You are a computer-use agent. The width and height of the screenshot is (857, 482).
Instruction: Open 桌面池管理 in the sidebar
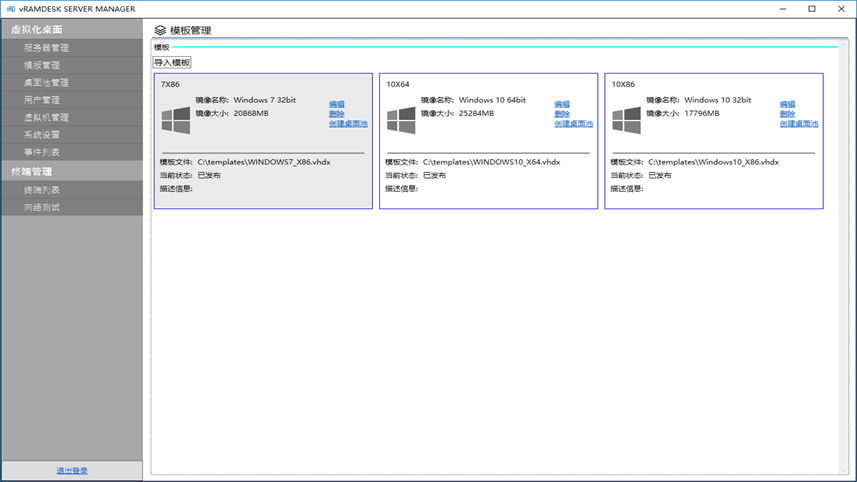[72, 83]
